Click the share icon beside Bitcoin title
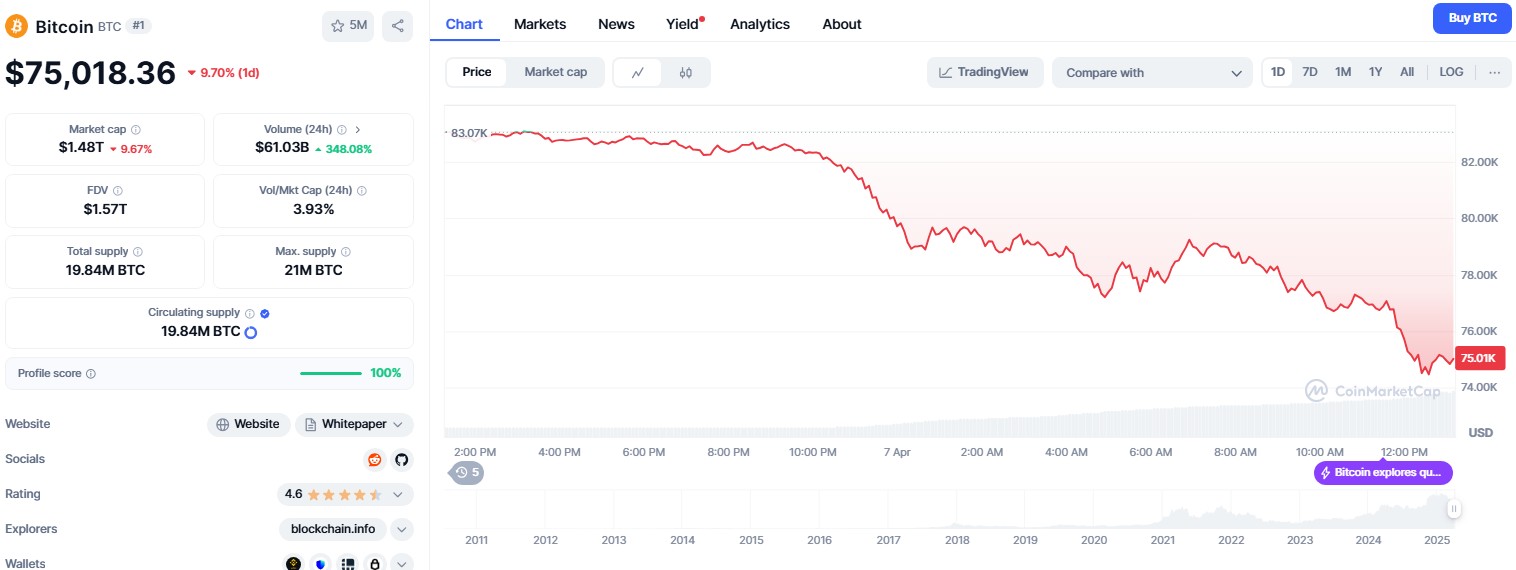The image size is (1516, 570). [x=397, y=26]
